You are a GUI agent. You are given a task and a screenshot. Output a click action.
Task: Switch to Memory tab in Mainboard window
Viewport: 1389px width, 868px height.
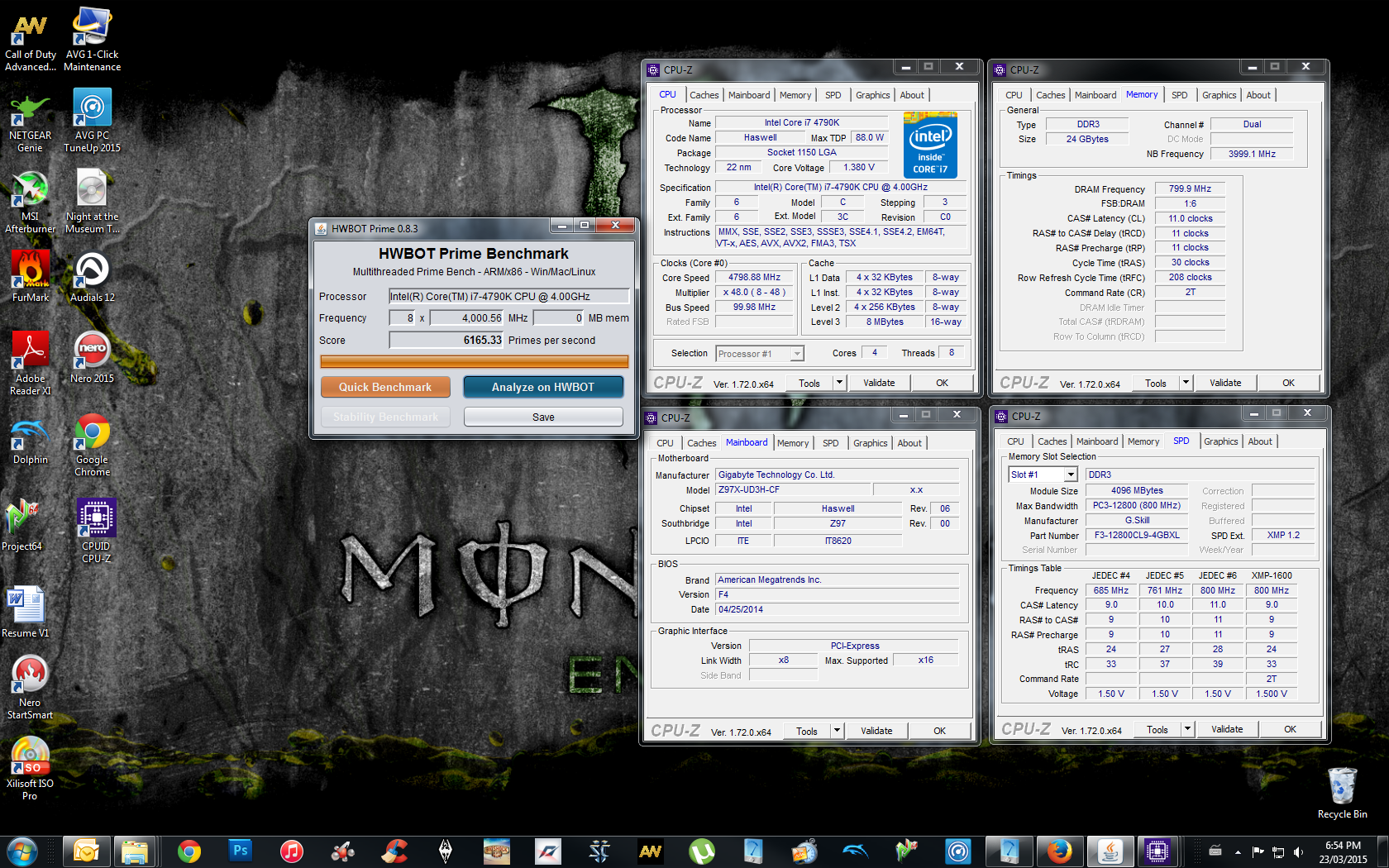coord(793,443)
